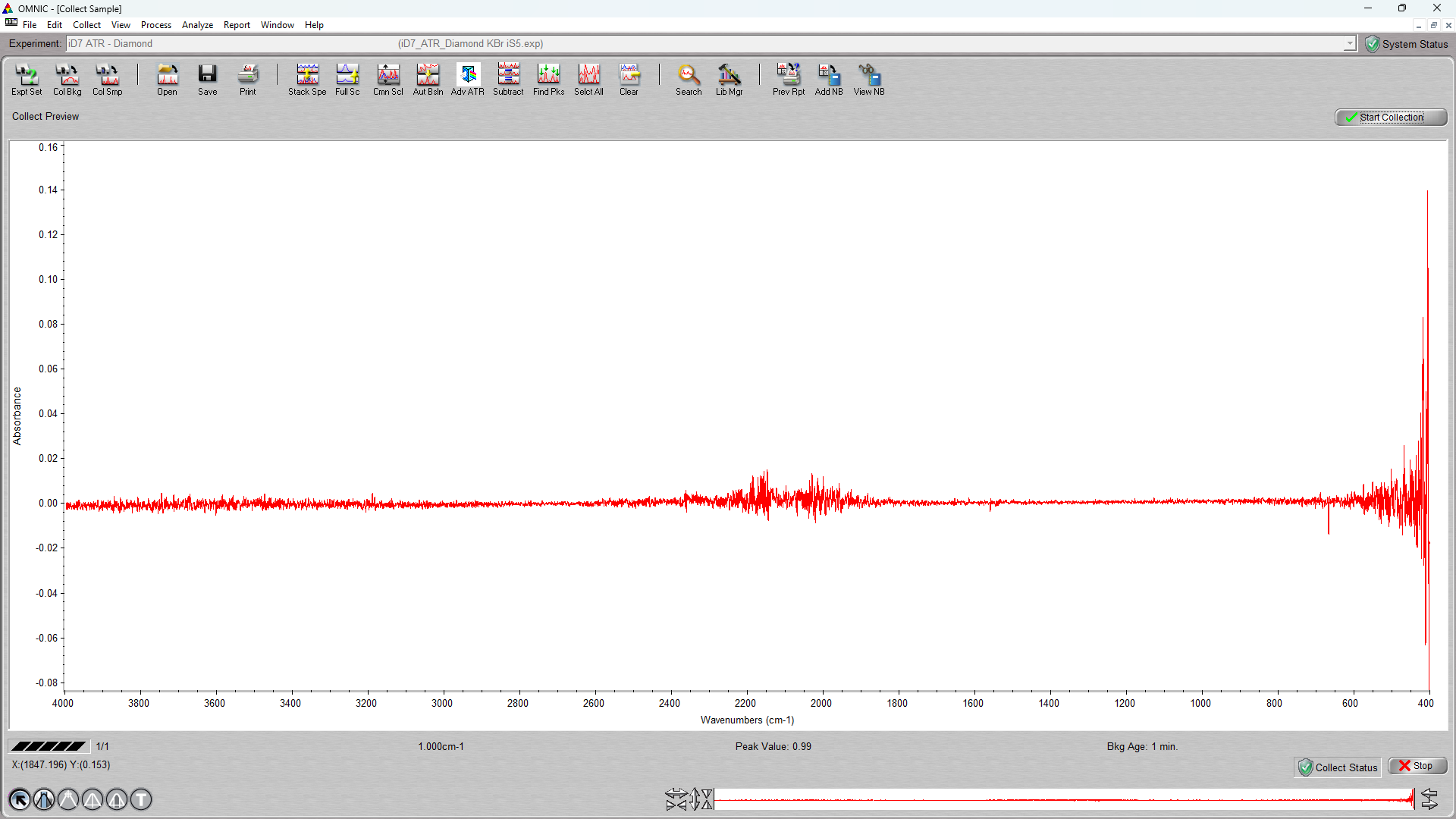Click the Subtract spectra icon
Viewport: 1456px width, 819px height.
(508, 80)
